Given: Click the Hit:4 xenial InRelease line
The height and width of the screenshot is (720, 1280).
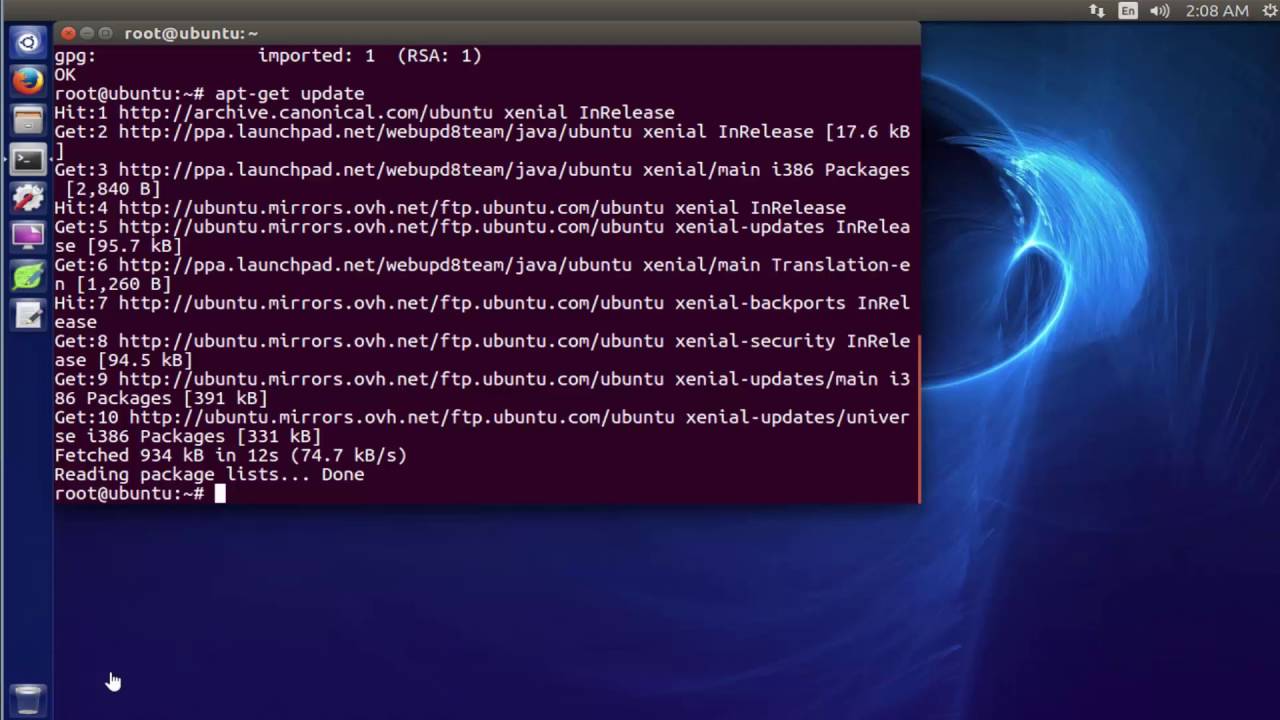Looking at the screenshot, I should point(450,208).
